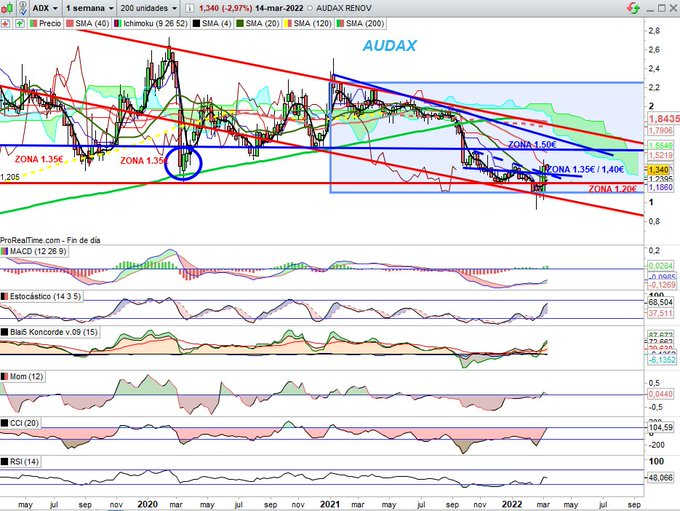Click the yellow-red SMA (120) color swatch

[288, 23]
